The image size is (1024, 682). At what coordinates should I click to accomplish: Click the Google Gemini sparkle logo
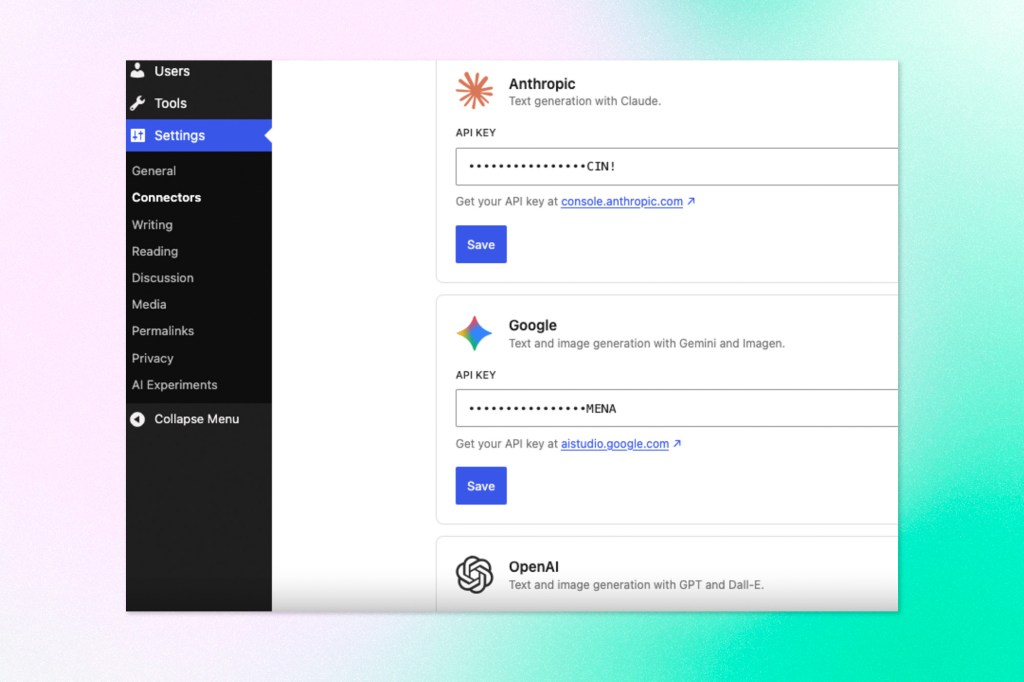tap(474, 333)
